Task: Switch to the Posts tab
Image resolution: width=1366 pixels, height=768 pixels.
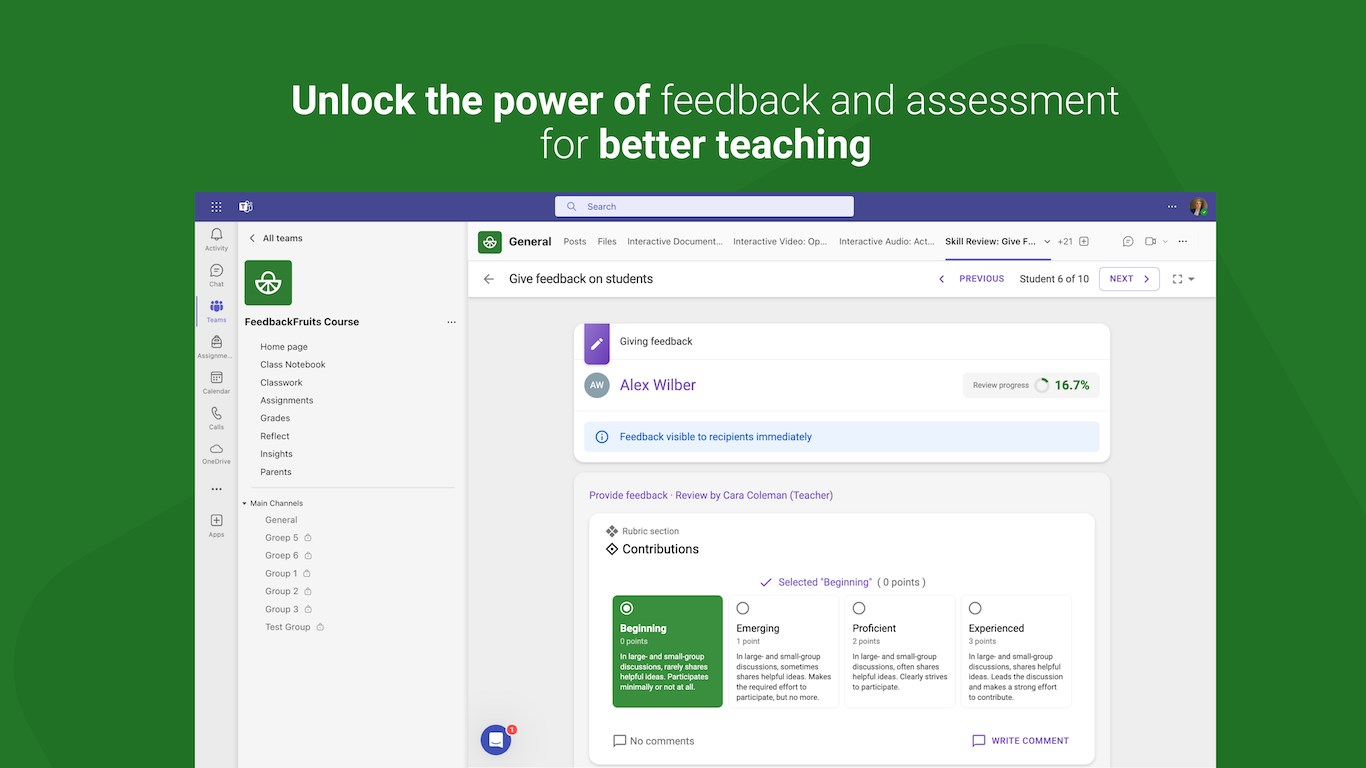Action: coord(575,241)
